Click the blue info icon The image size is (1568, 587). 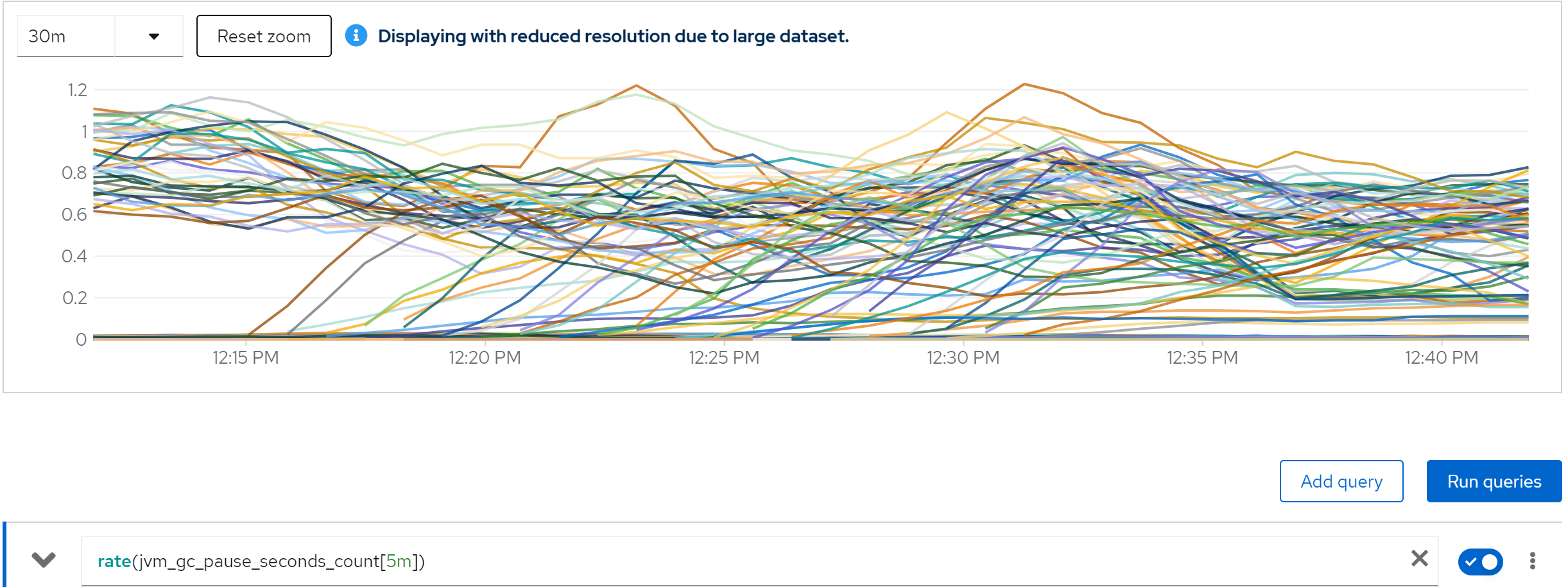(x=356, y=36)
